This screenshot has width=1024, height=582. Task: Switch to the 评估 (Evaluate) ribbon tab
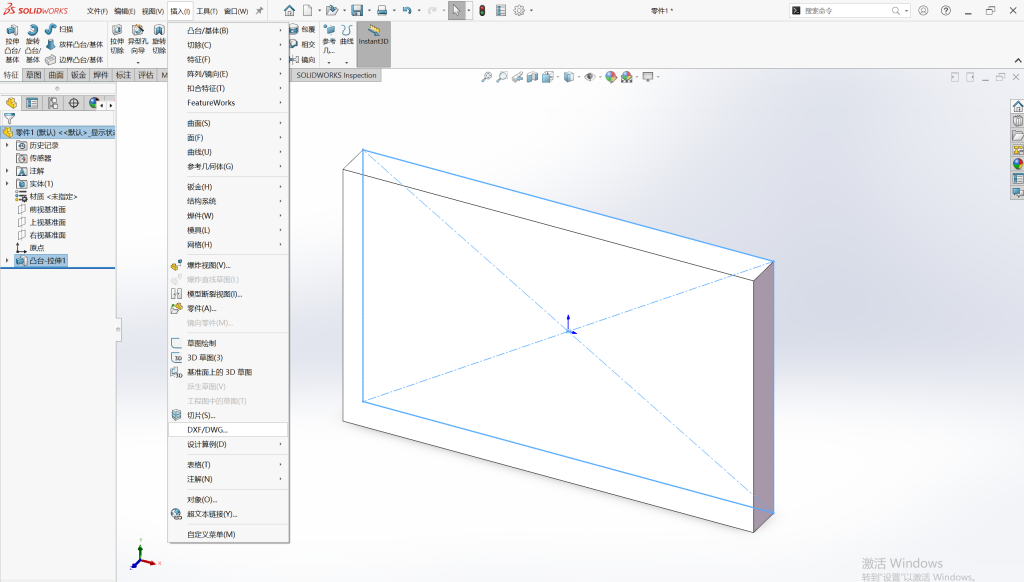[x=146, y=75]
